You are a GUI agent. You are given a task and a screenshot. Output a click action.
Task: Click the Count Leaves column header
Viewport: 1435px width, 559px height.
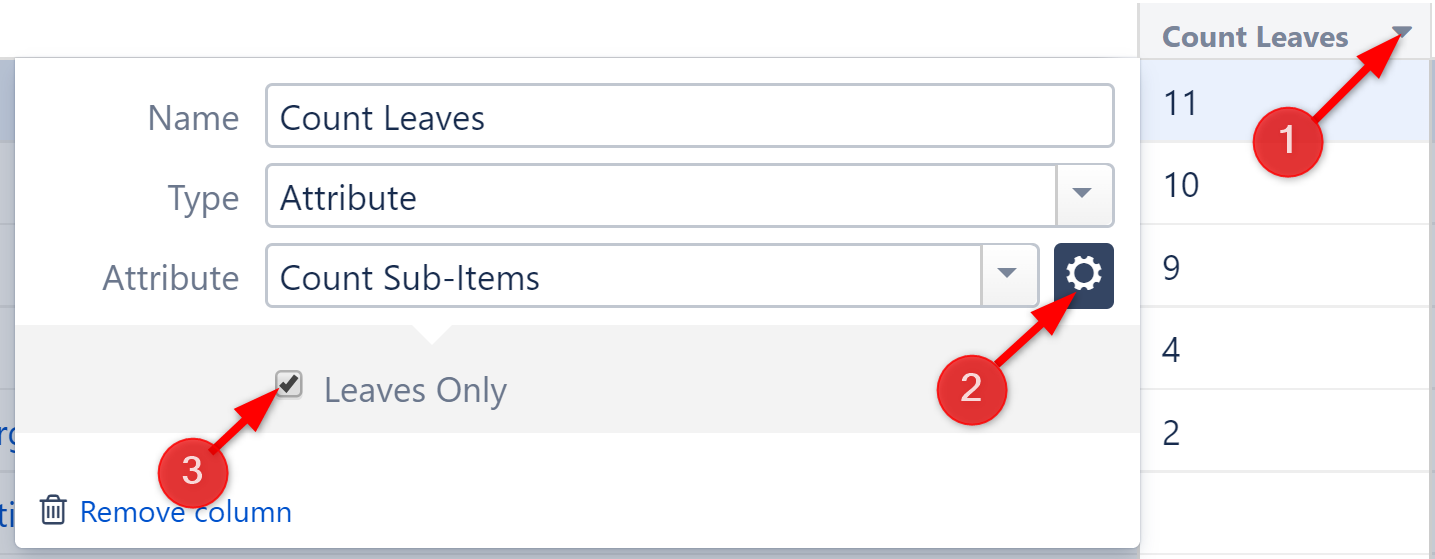(1255, 37)
